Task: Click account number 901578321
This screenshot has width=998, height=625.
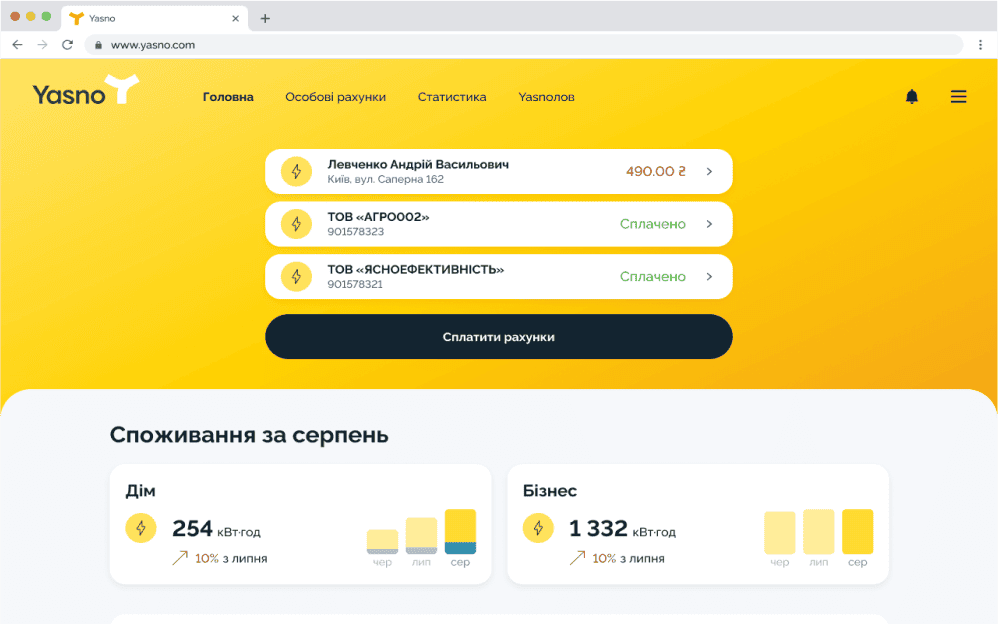Action: click(355, 284)
